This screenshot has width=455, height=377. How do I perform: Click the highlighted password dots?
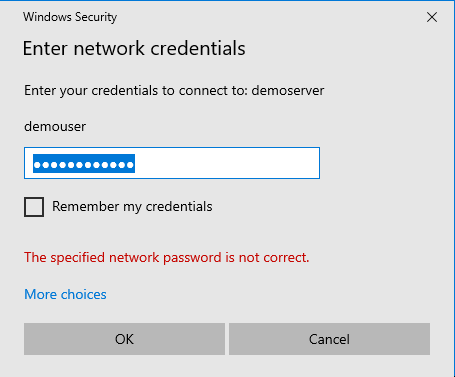[x=84, y=164]
